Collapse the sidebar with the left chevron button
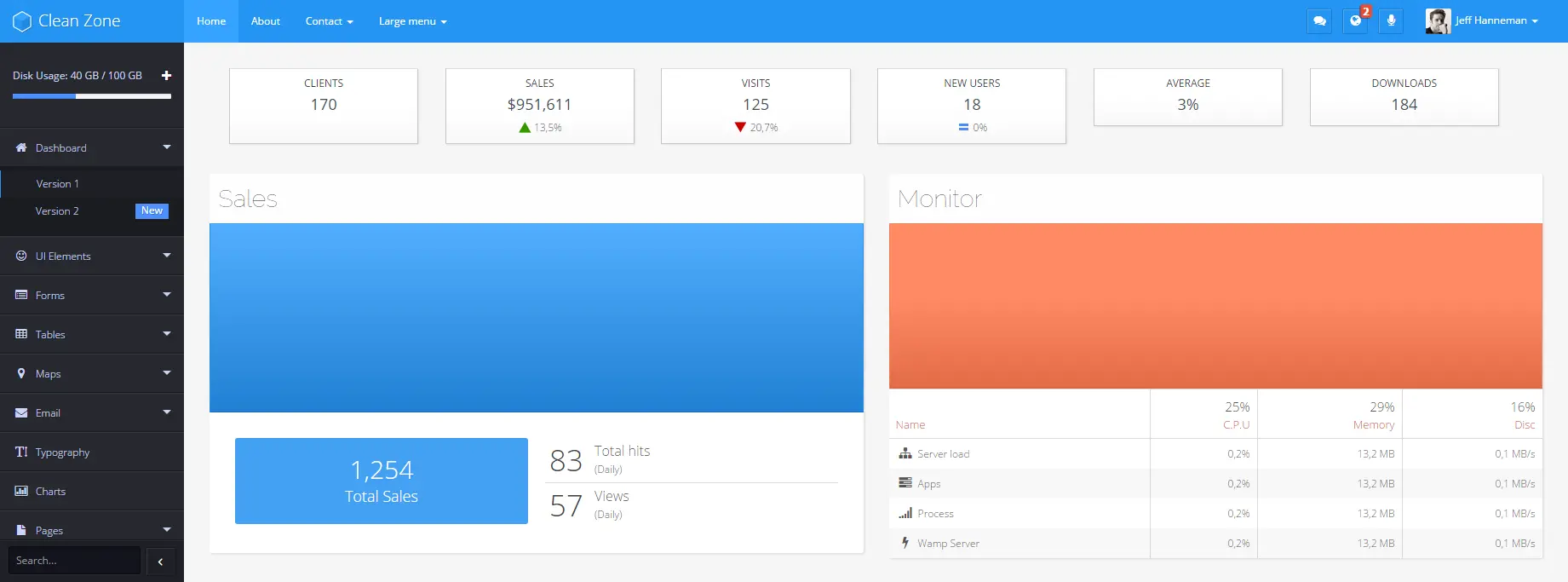Viewport: 1568px width, 582px height. click(160, 562)
